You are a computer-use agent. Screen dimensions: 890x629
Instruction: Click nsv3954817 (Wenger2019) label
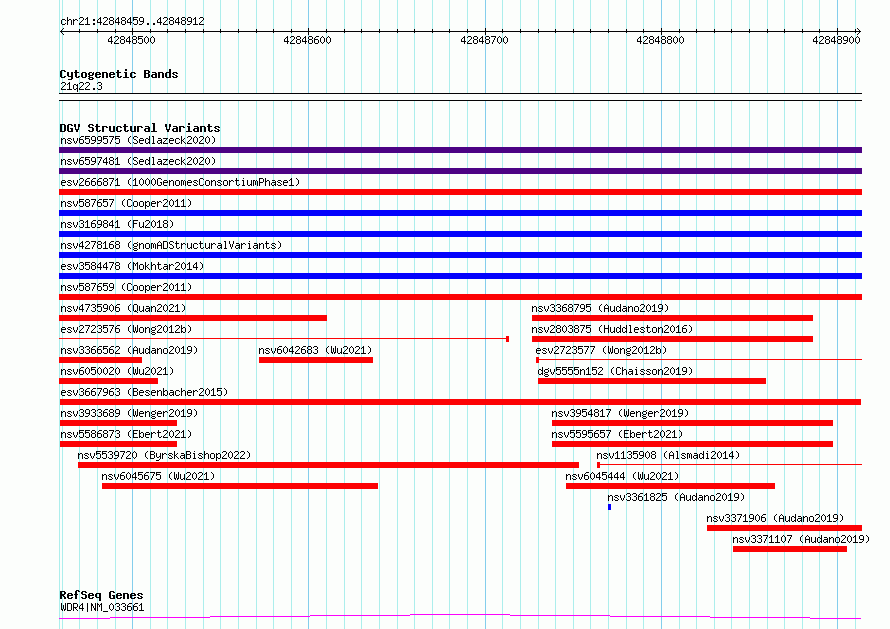[x=620, y=413]
